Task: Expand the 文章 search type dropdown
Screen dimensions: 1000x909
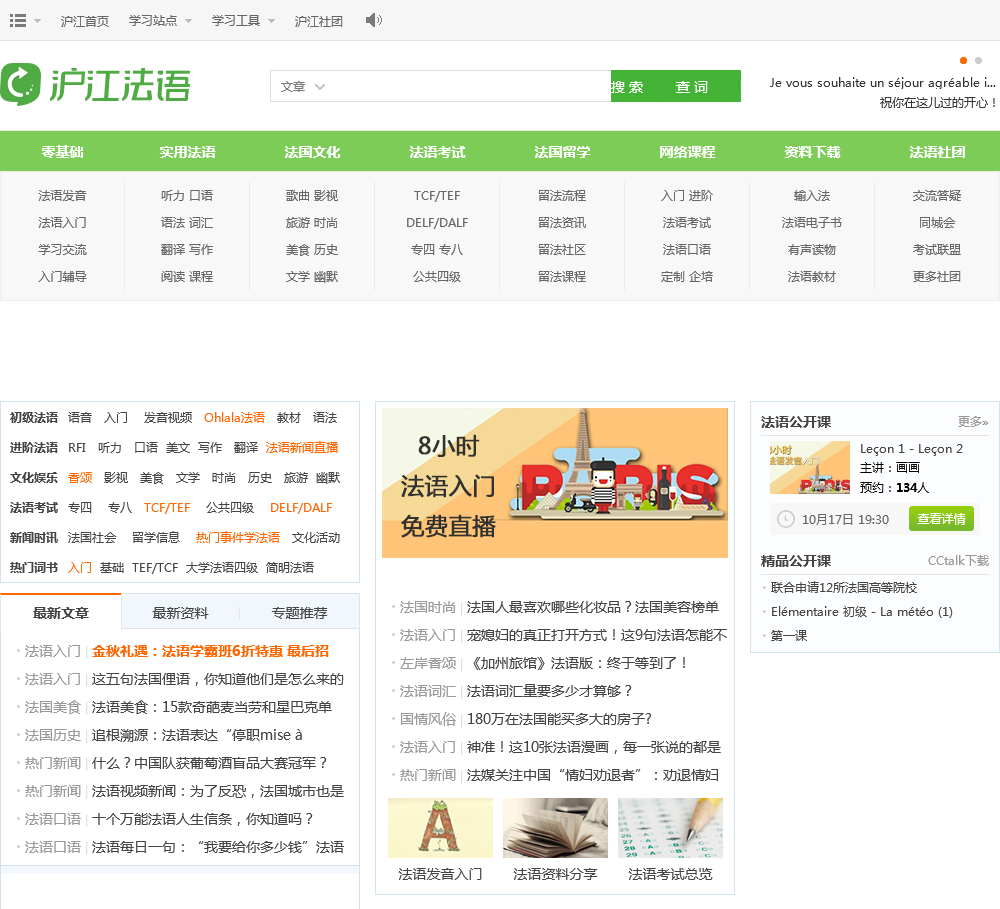Action: [303, 87]
